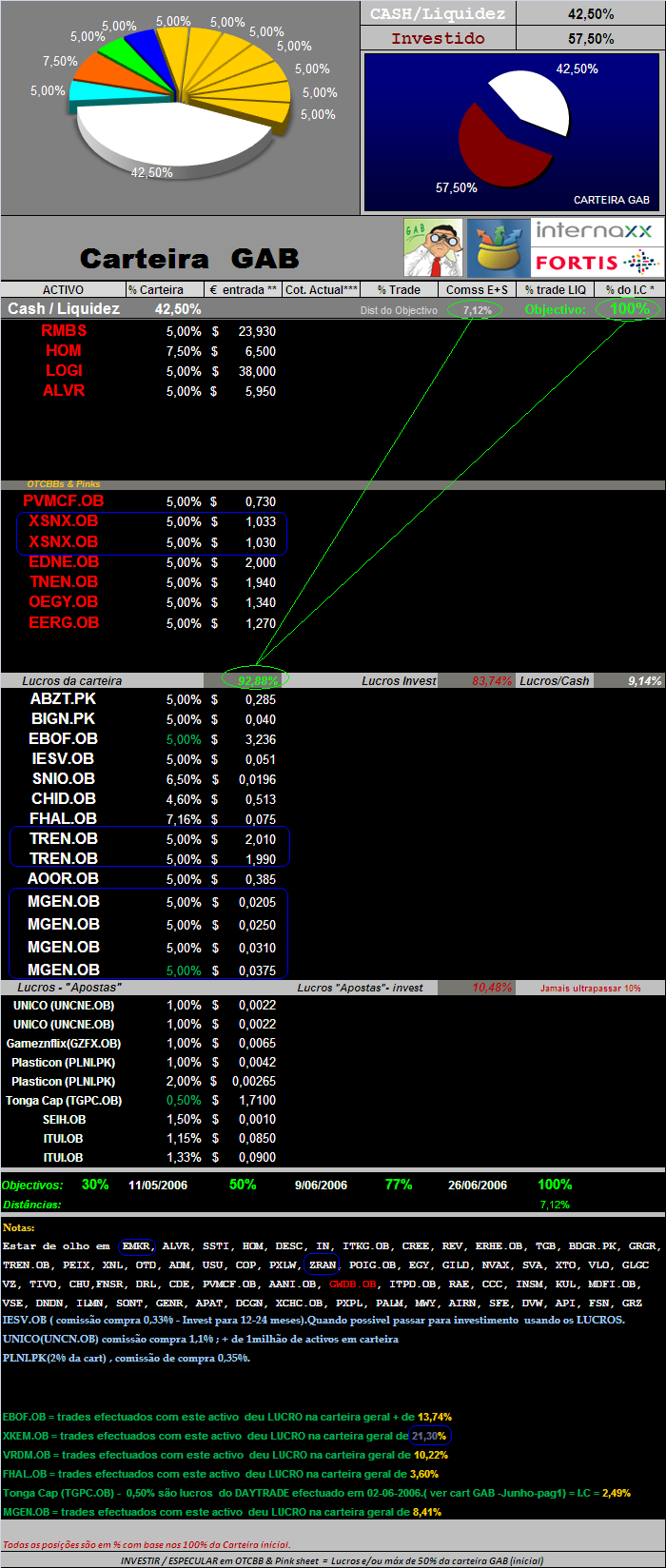Select the TNEN.OB ticker cell
Screen dimensions: 666x1568
64,581
